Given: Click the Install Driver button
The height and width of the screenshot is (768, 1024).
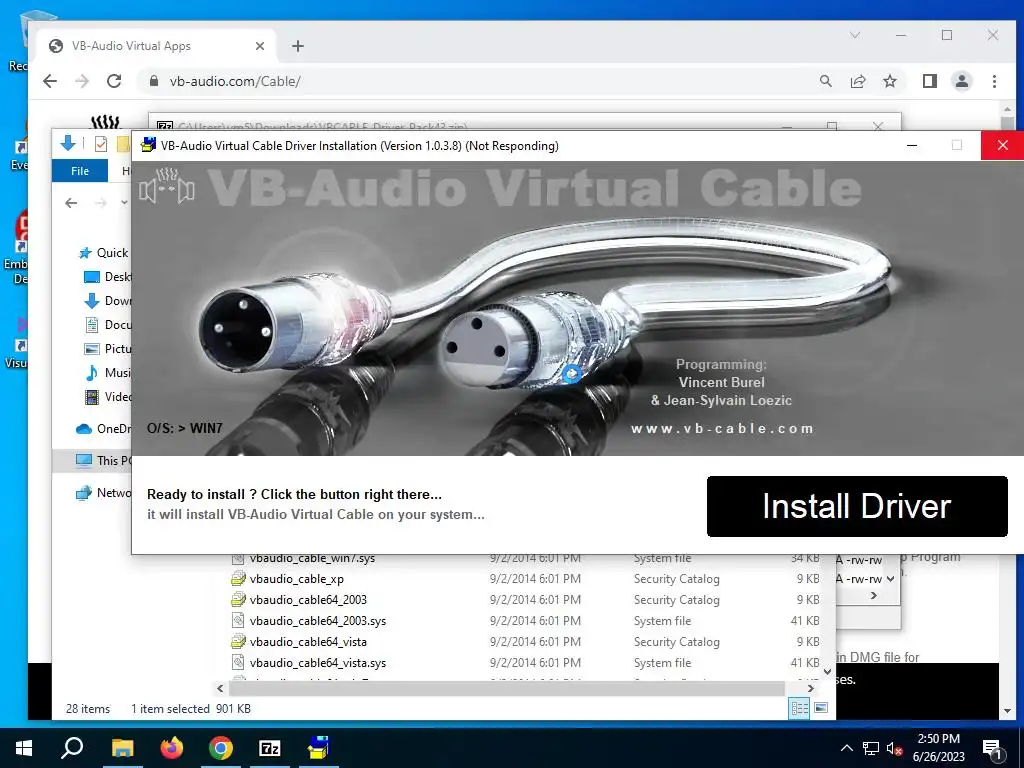Looking at the screenshot, I should [857, 506].
